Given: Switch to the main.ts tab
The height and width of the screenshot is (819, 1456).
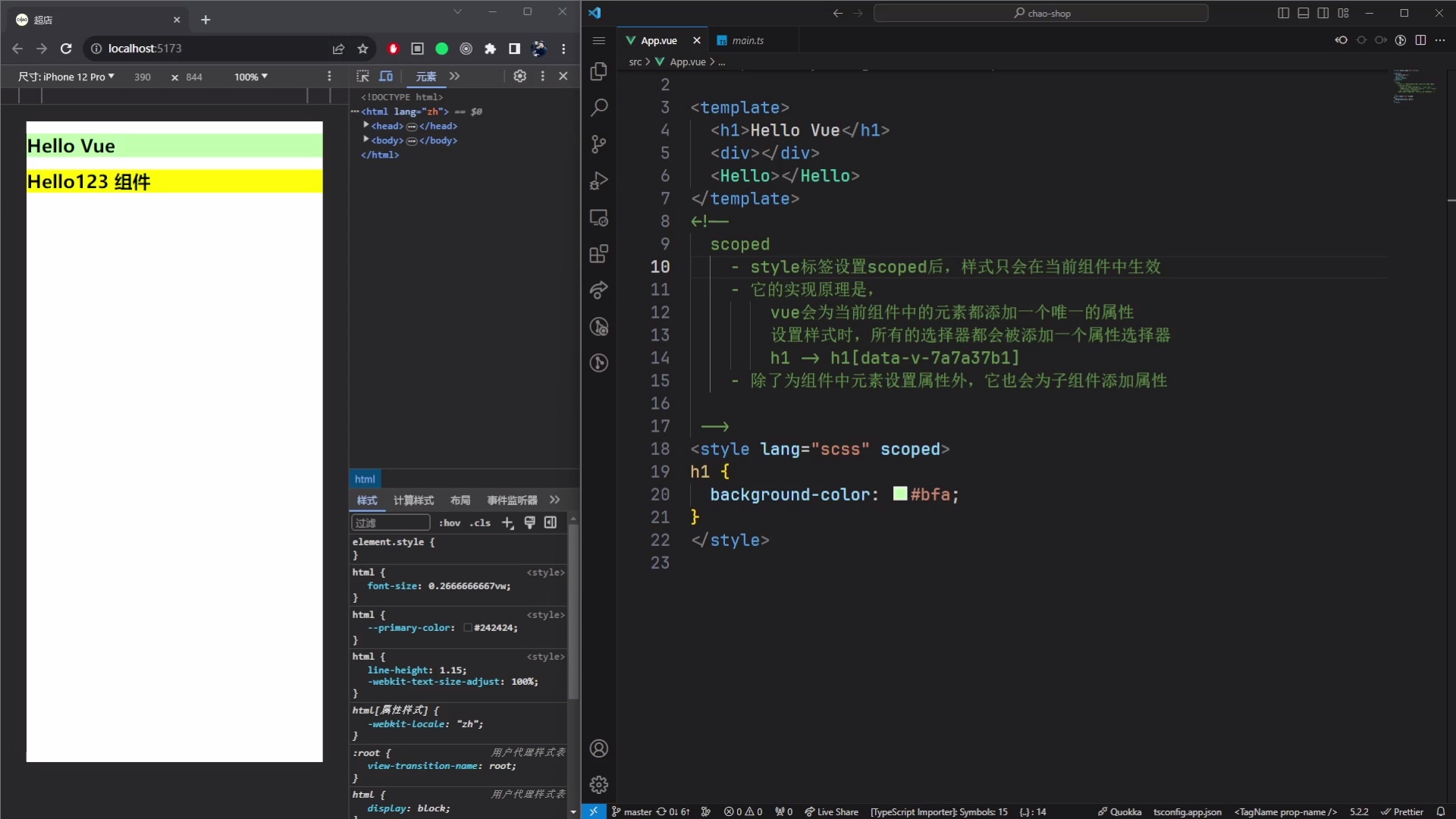Looking at the screenshot, I should click(x=748, y=40).
